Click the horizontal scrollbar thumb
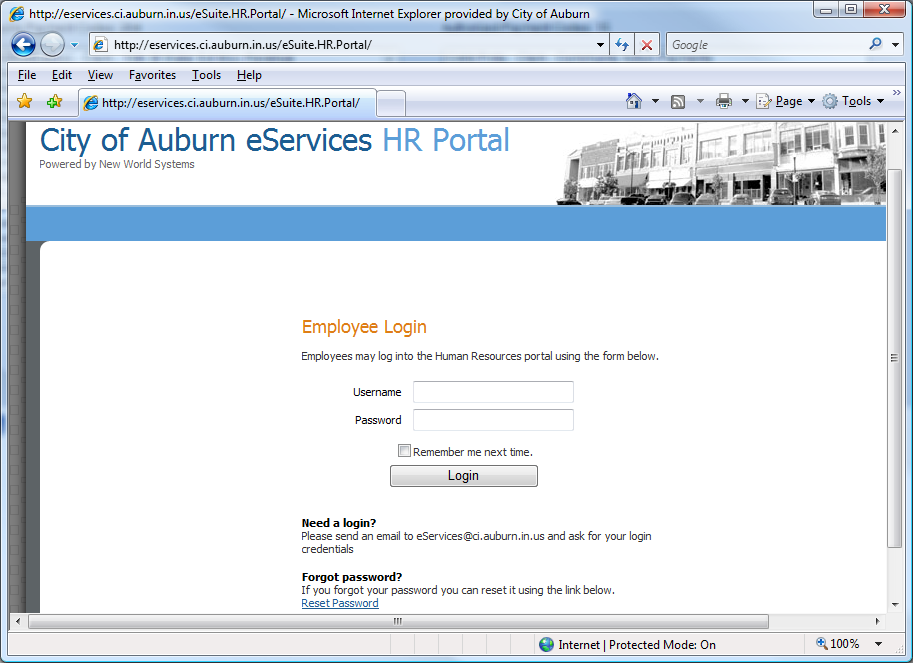Image resolution: width=913 pixels, height=663 pixels. (x=398, y=621)
